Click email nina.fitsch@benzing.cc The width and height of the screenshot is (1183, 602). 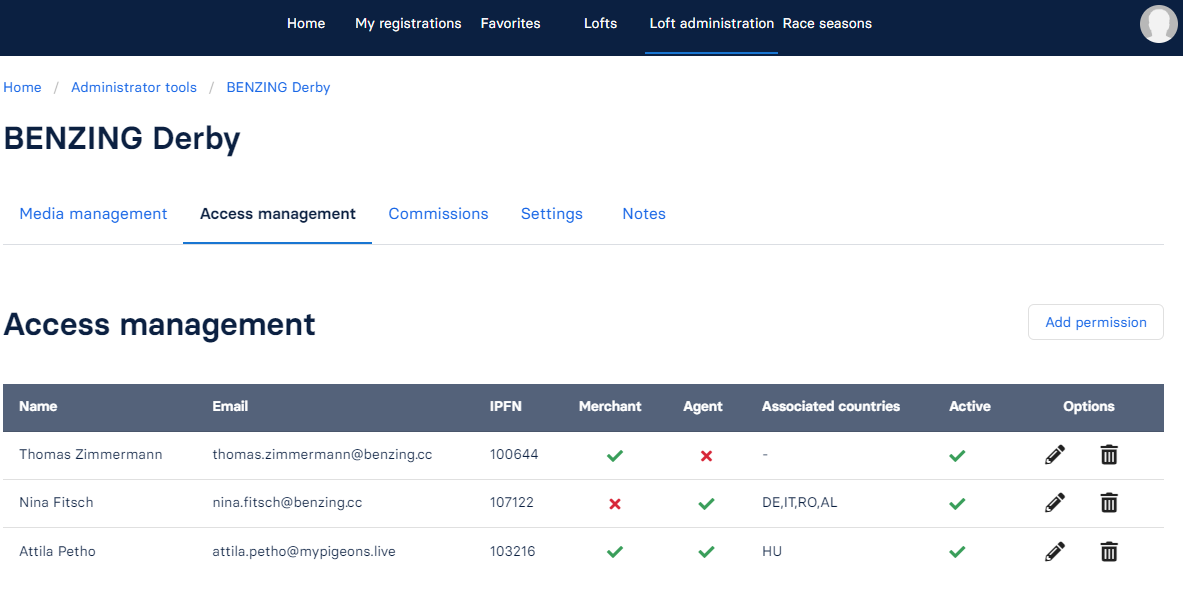[287, 502]
